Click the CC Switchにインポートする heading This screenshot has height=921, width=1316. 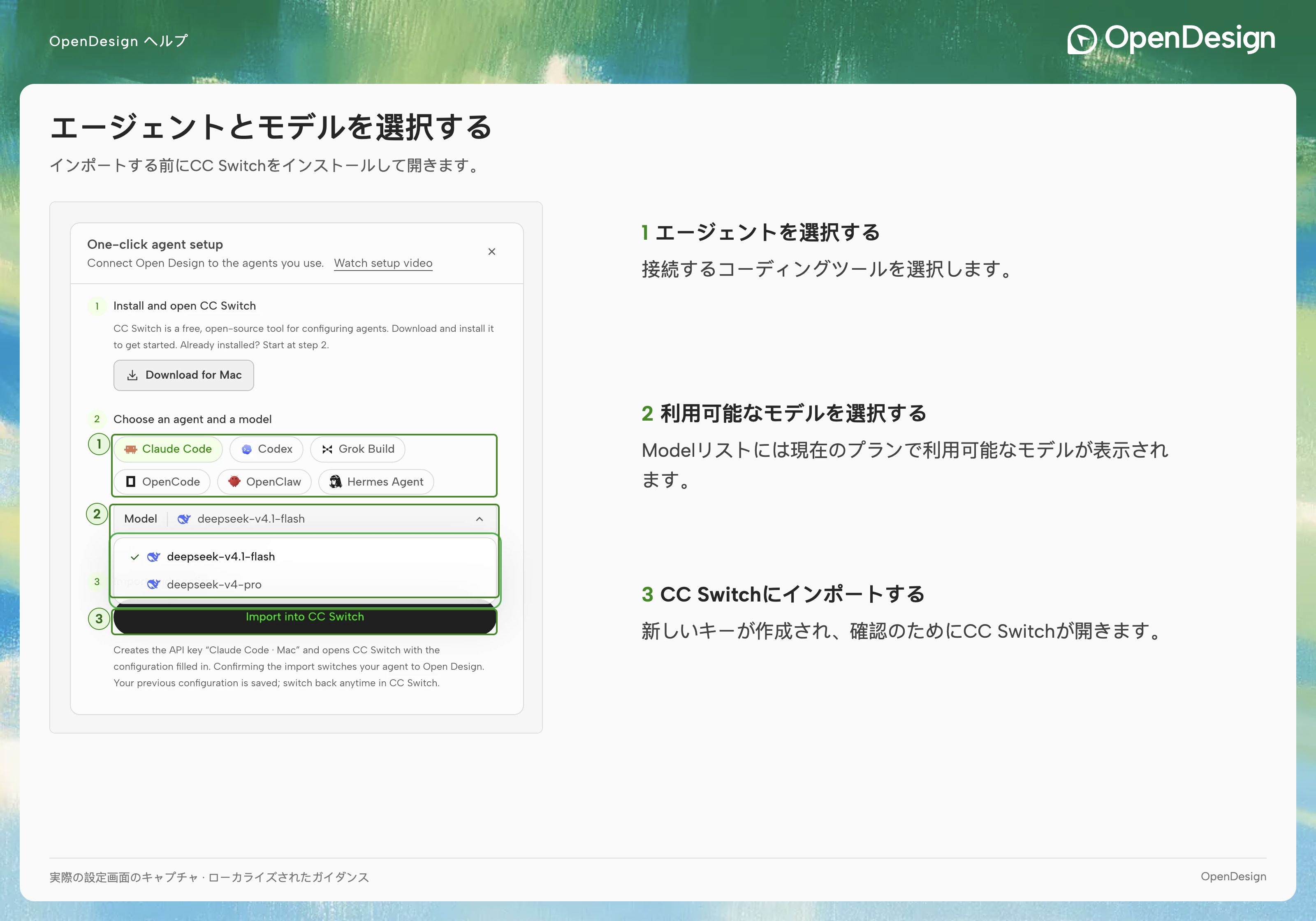pos(792,594)
